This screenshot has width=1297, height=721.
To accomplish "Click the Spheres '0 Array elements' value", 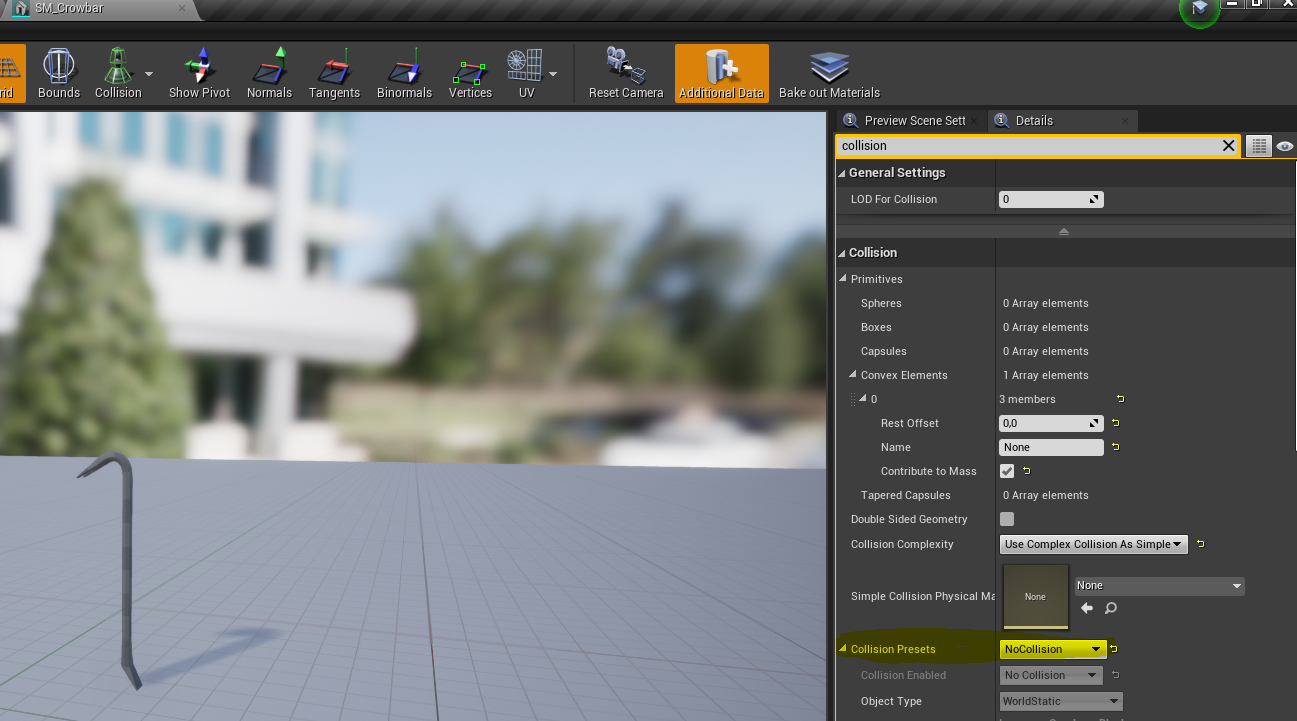I will [x=1046, y=303].
